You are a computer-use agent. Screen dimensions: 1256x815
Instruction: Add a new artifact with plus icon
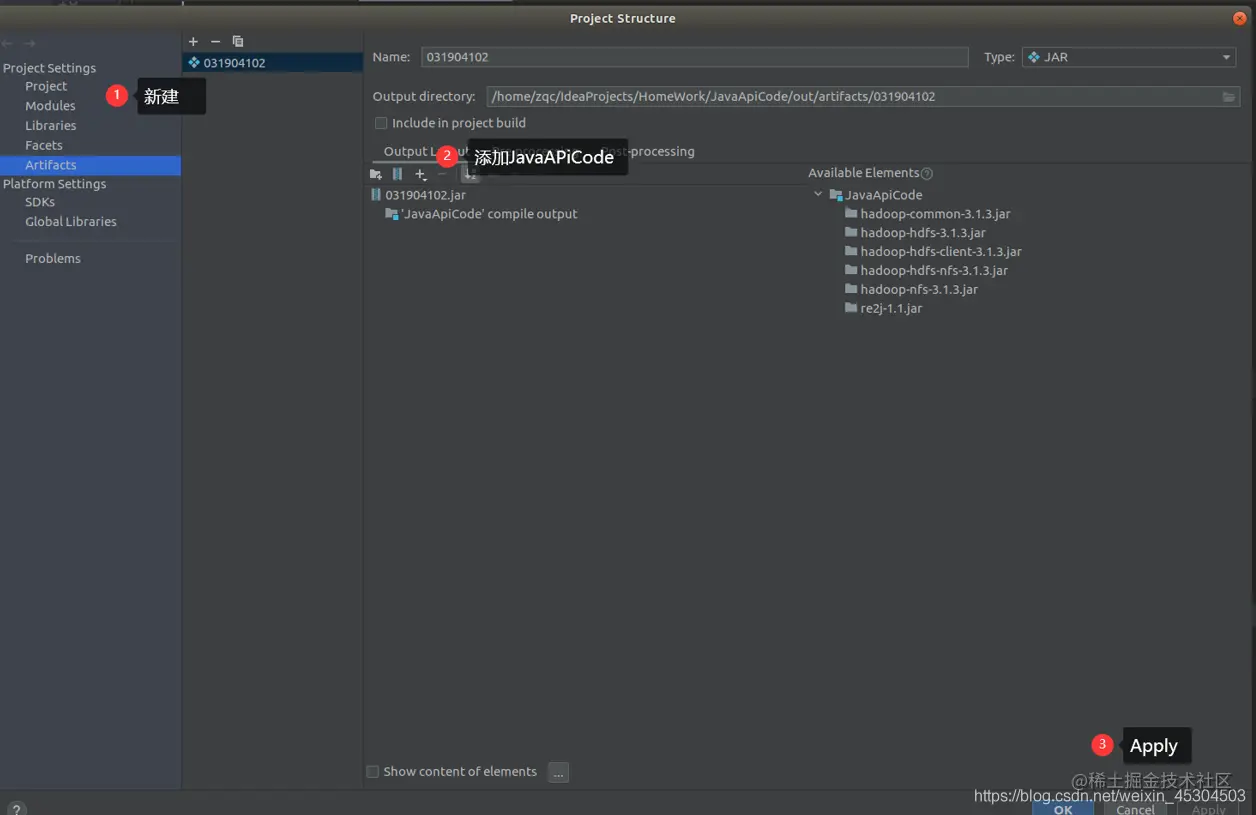pos(193,41)
